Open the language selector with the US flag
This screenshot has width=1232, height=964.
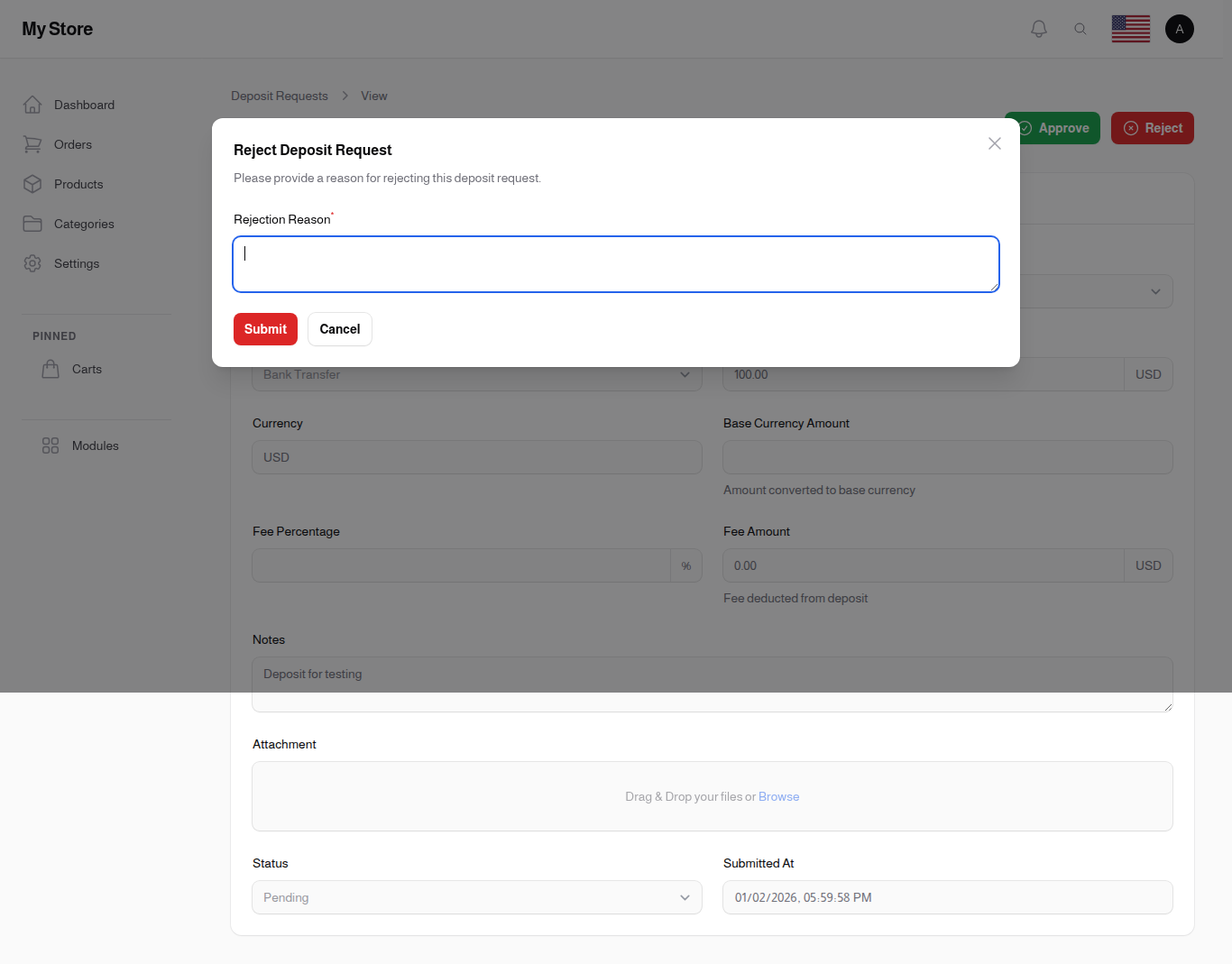tap(1130, 28)
